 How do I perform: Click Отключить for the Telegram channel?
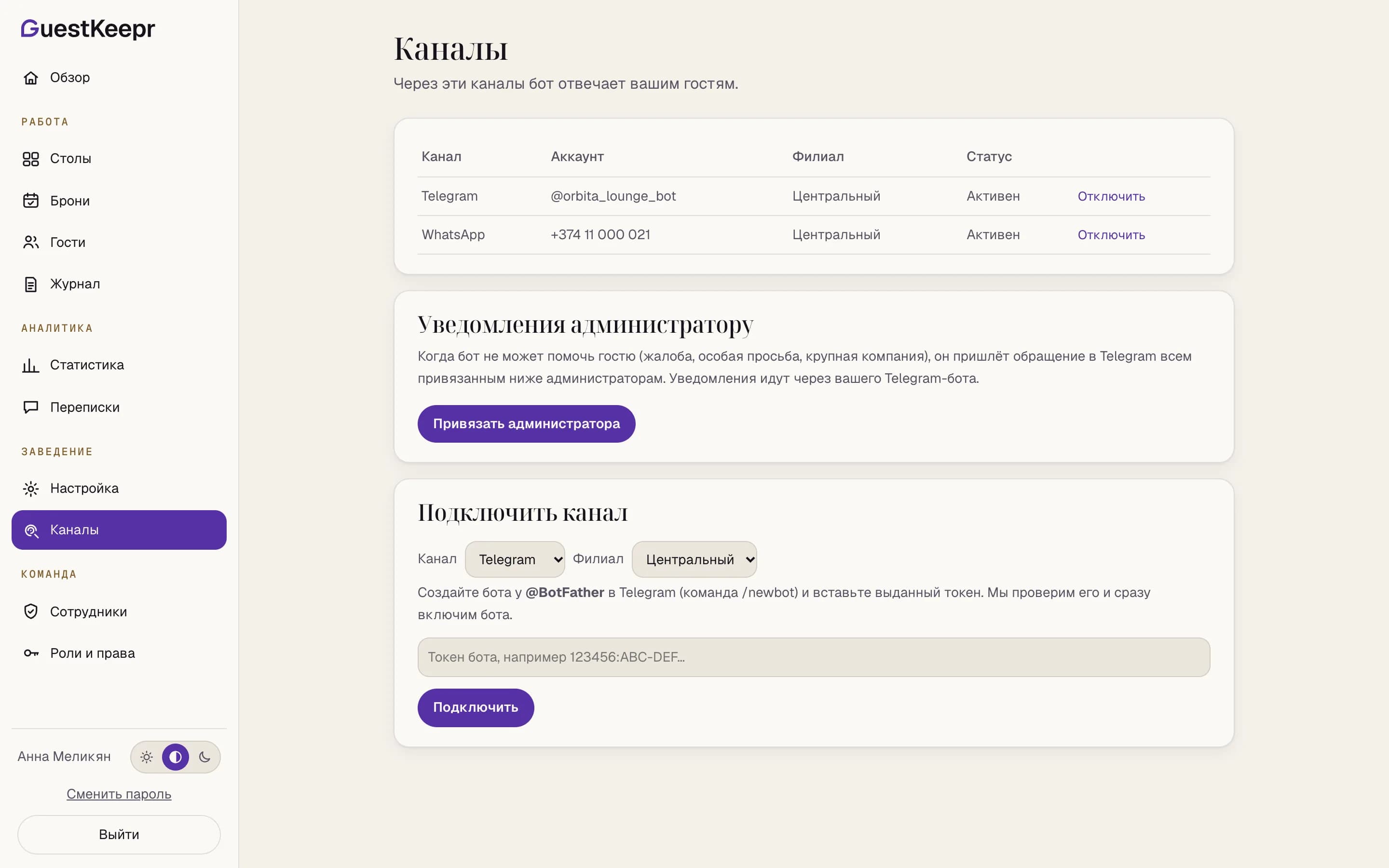point(1111,196)
